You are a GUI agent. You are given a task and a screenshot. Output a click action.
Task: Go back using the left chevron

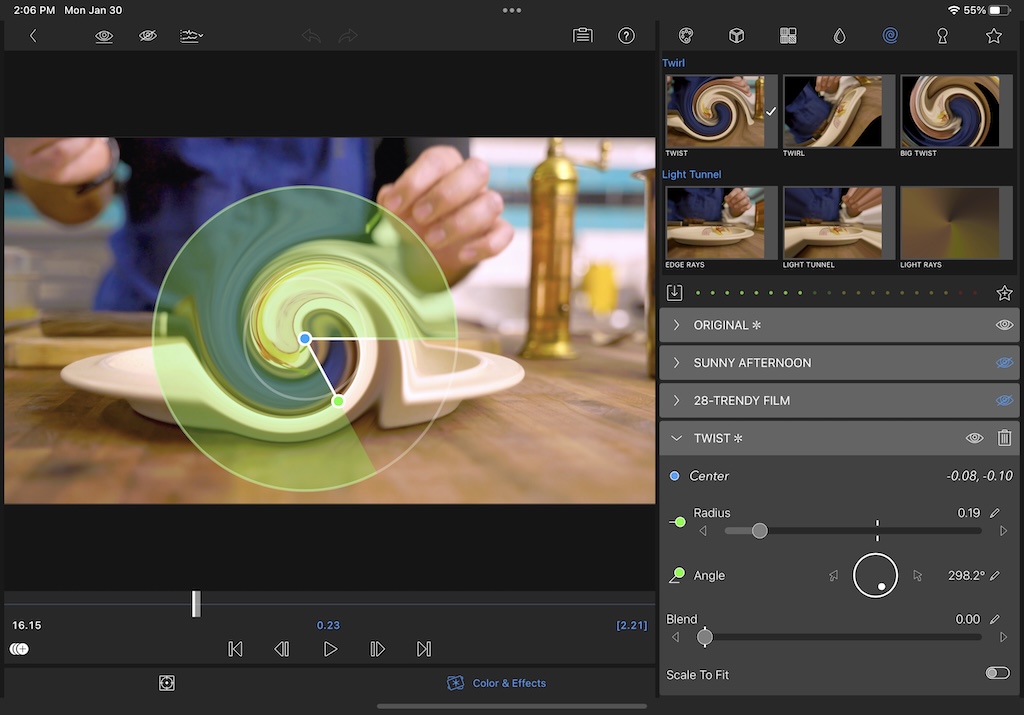(33, 36)
